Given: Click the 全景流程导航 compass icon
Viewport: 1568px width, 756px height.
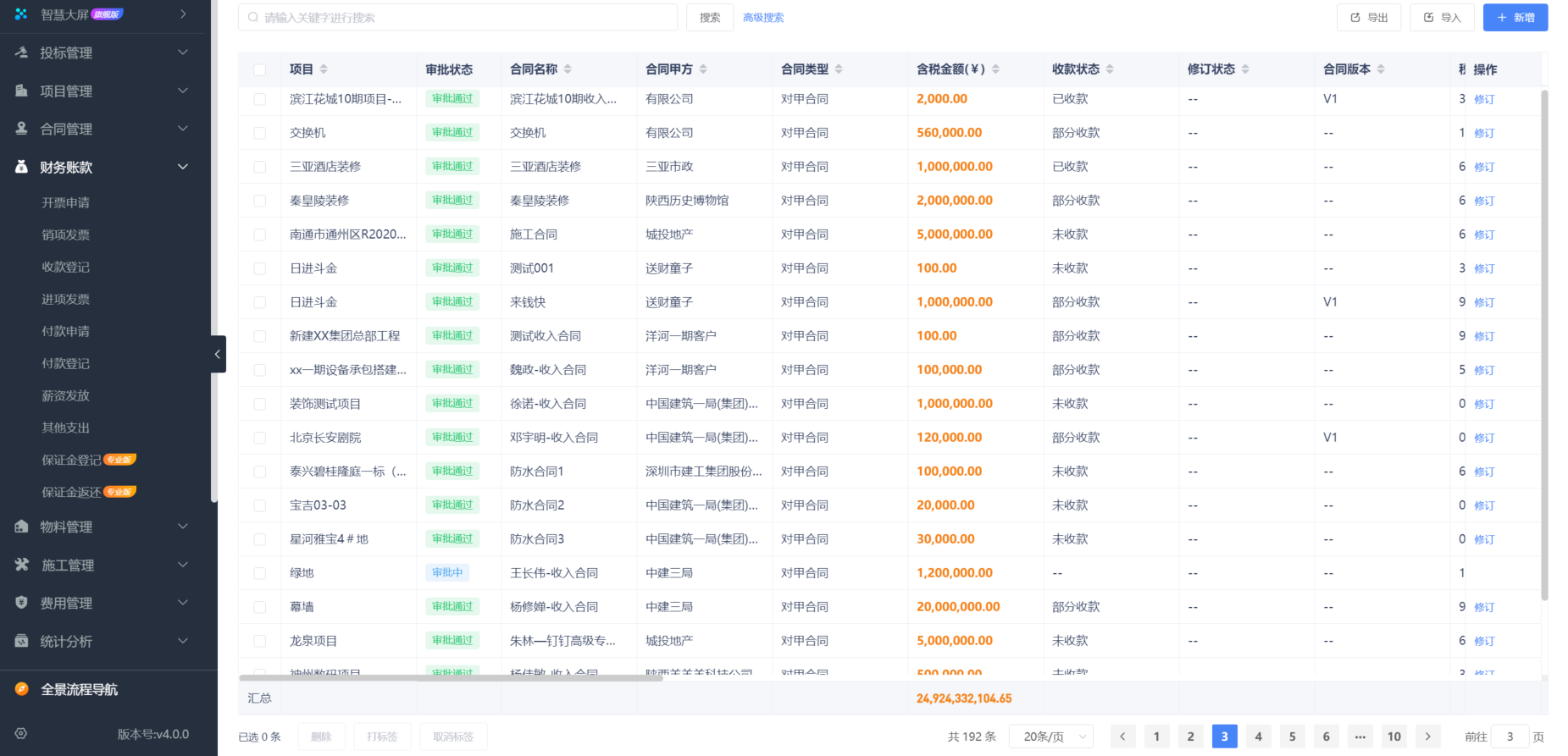Looking at the screenshot, I should (22, 689).
